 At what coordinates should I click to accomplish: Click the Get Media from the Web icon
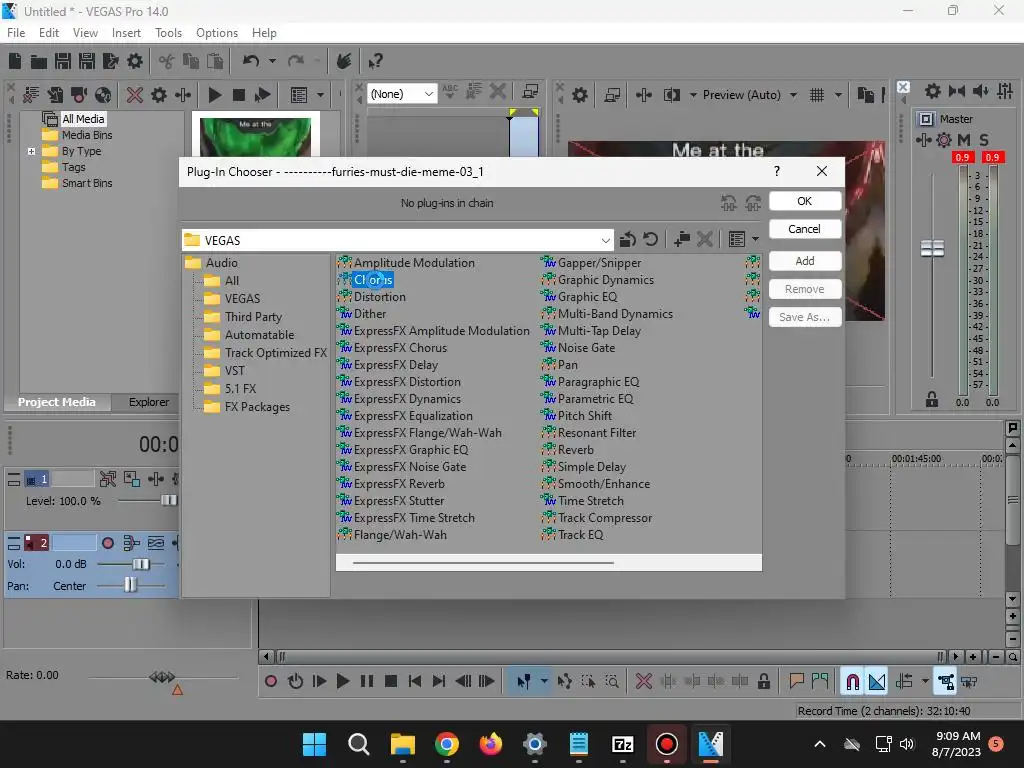[103, 95]
